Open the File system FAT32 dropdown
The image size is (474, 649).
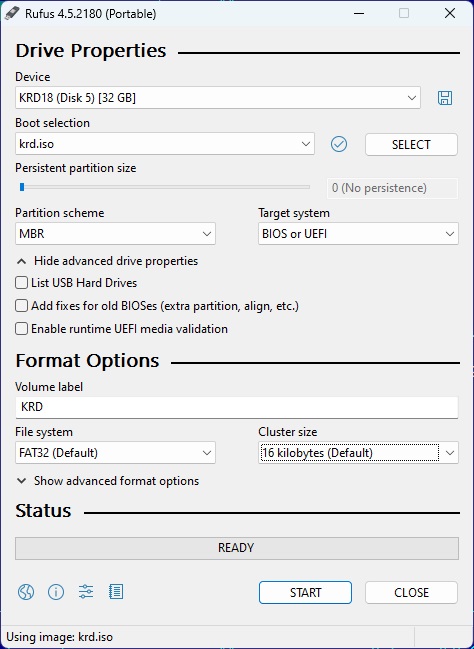pos(115,452)
